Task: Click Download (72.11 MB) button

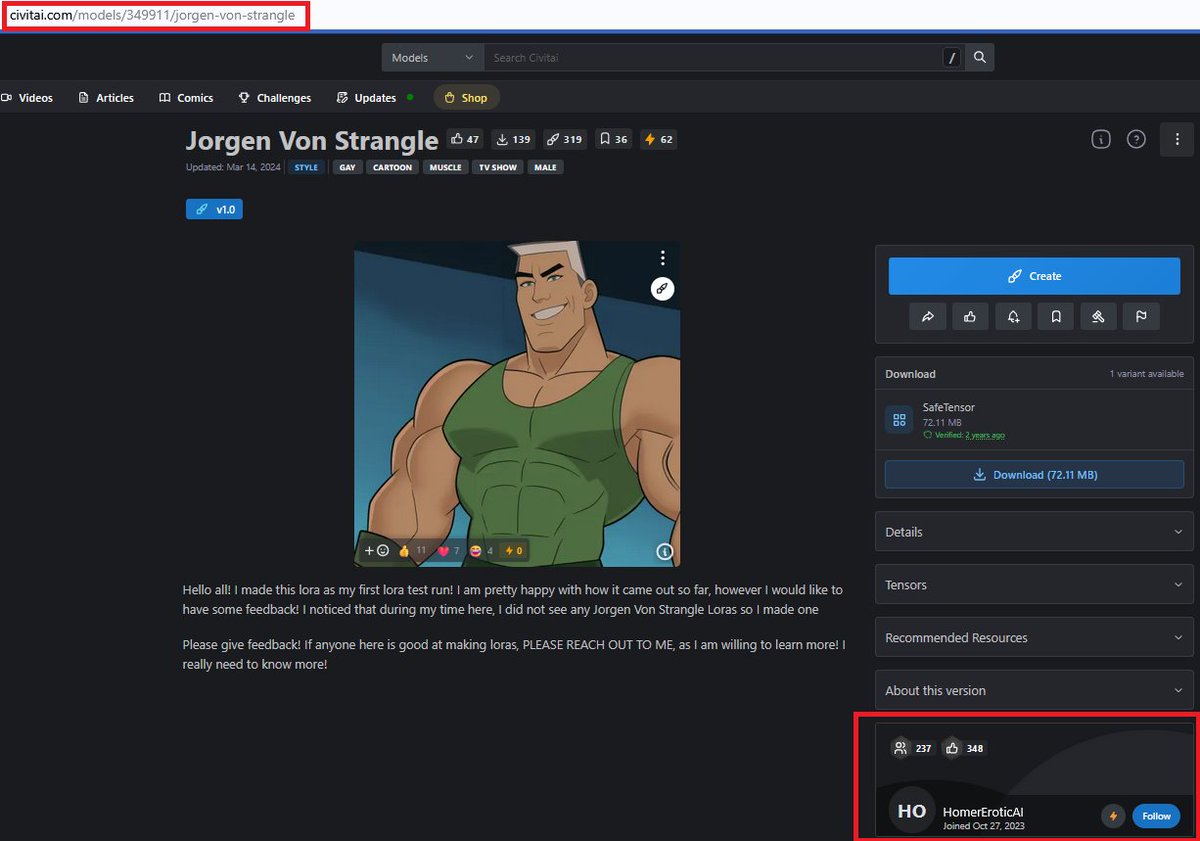Action: tap(1034, 475)
